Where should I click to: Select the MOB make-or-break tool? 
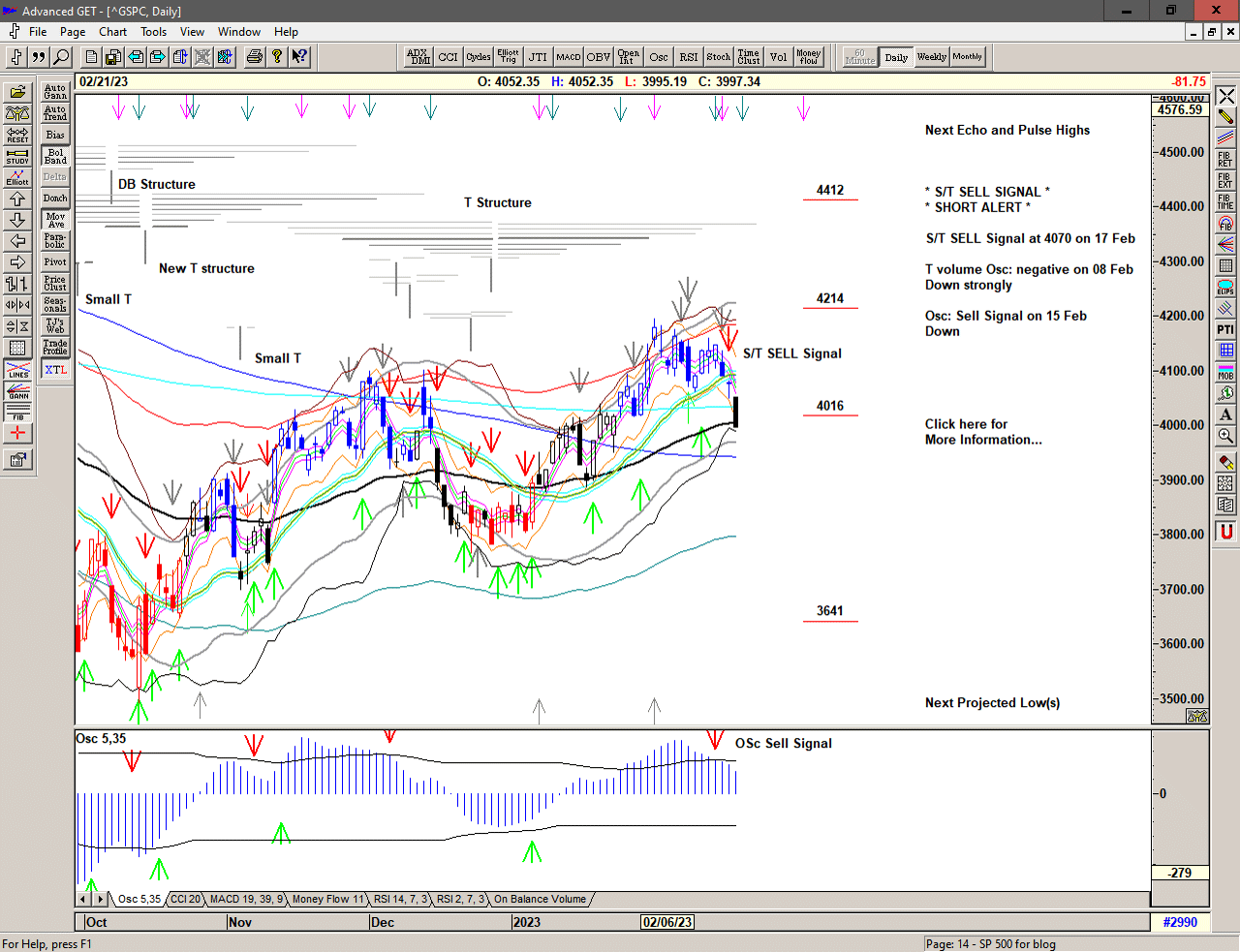(x=1225, y=372)
